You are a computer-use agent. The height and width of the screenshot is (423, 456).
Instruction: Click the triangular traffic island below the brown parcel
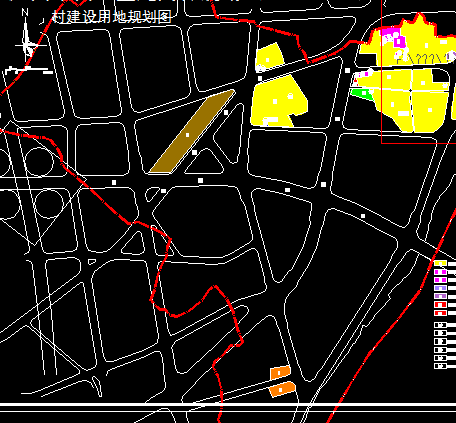[x=204, y=161]
